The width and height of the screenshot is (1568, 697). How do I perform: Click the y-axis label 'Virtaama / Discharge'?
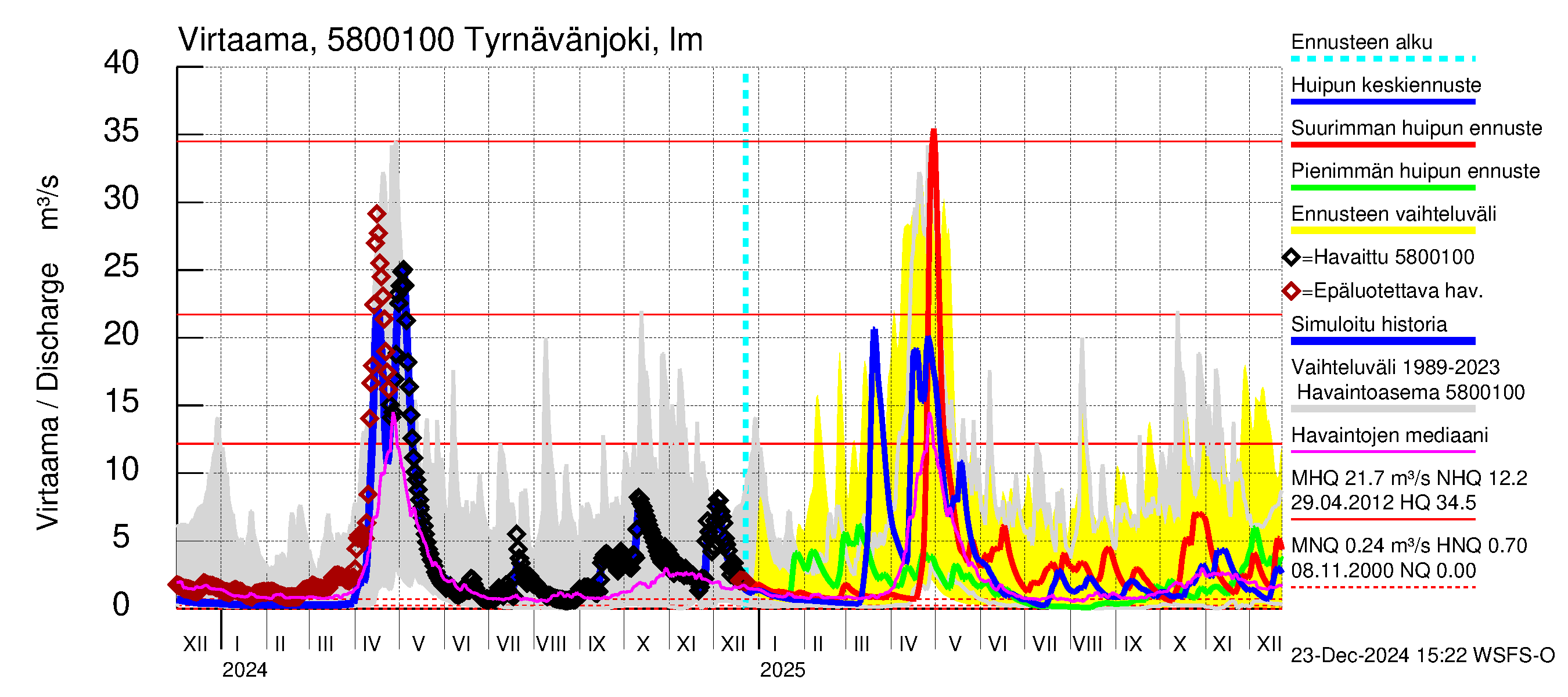click(x=48, y=396)
